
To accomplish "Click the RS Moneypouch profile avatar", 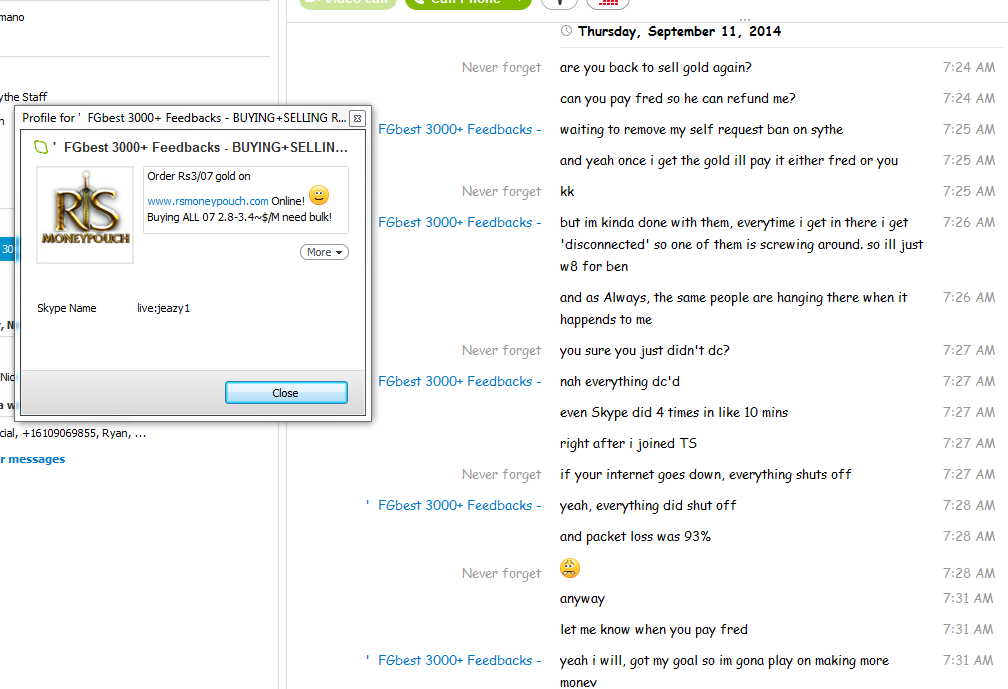I will point(85,215).
